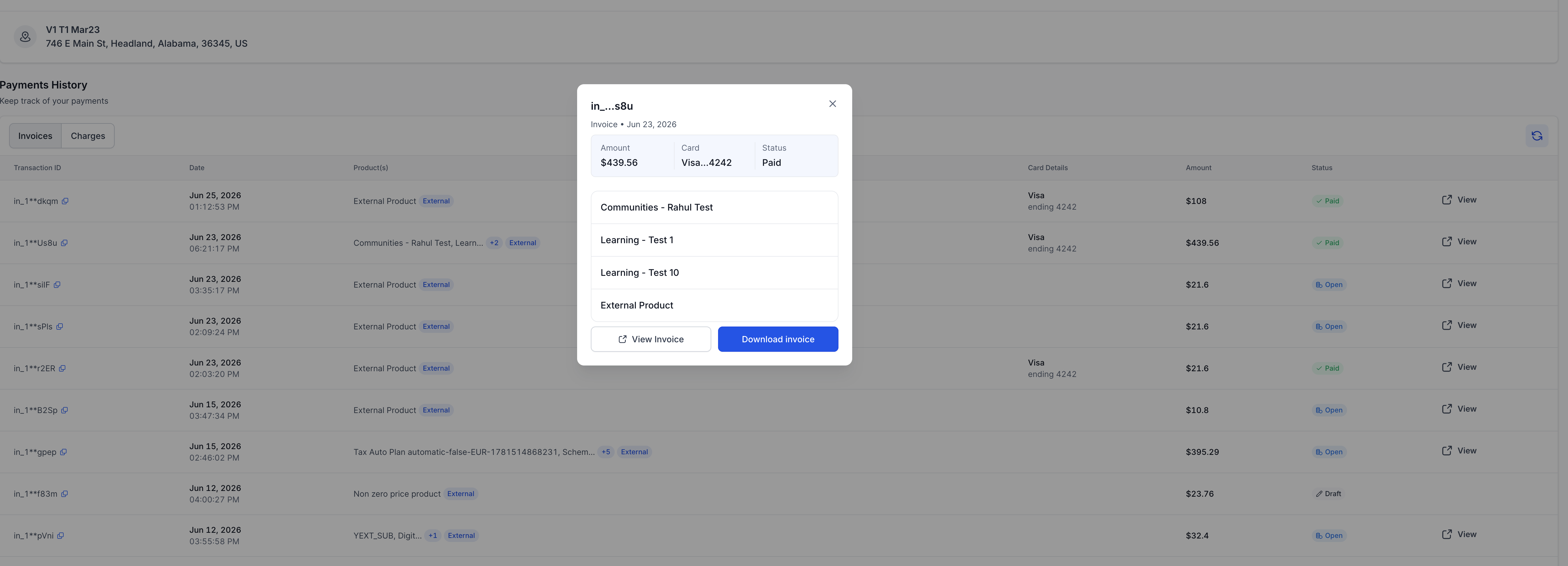Screen dimensions: 1568x566
Task: Click the Download invoice button
Action: [x=777, y=339]
